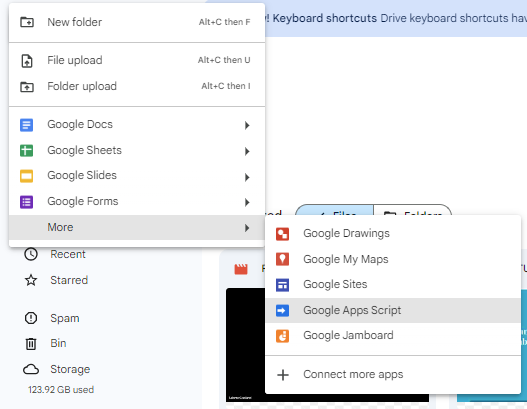Viewport: 527px width, 409px height.
Task: Open Google Sheets menu item
Action: (137, 151)
